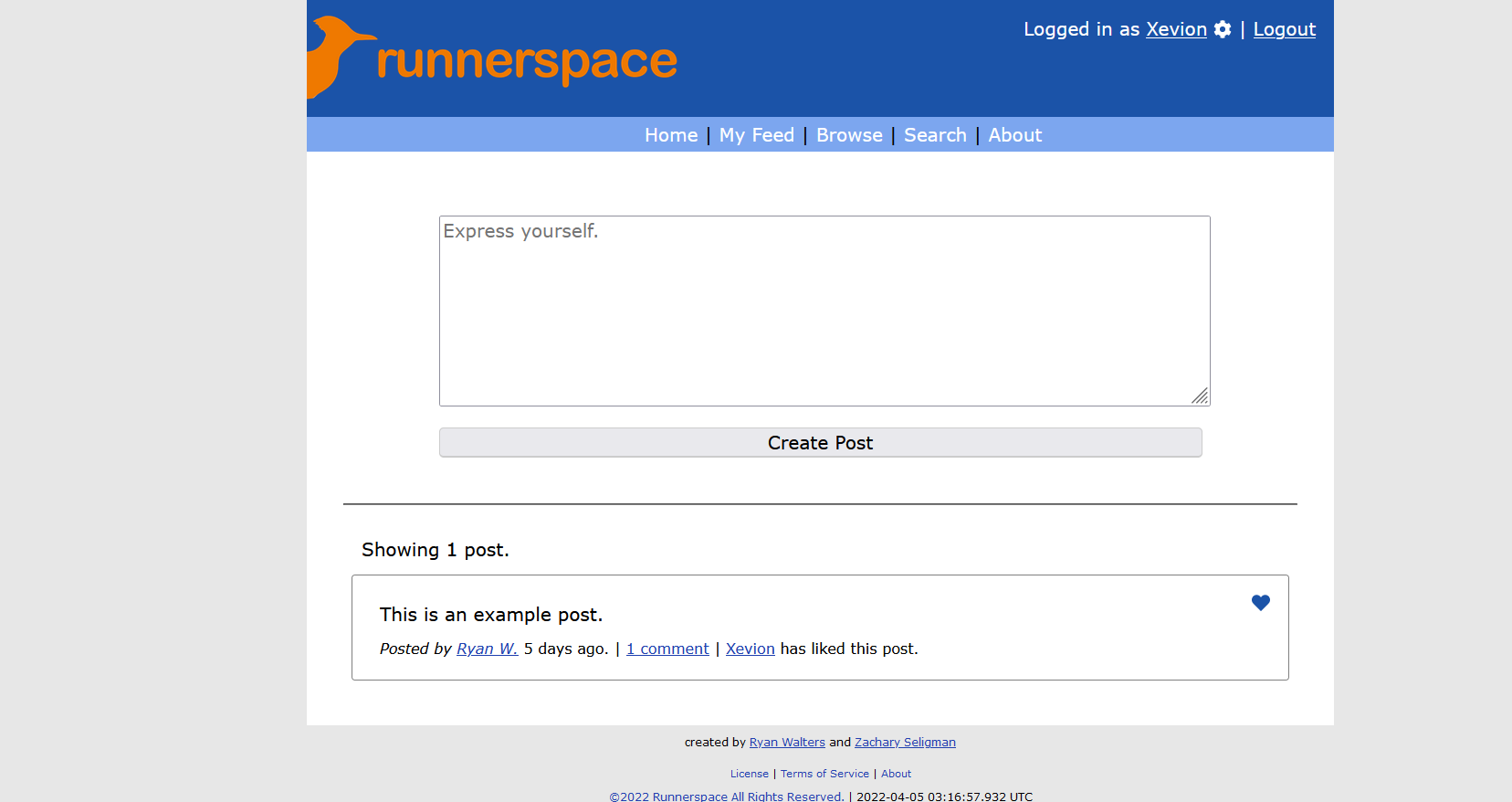Open the Home navigation item
1512x802 pixels.
click(x=670, y=135)
